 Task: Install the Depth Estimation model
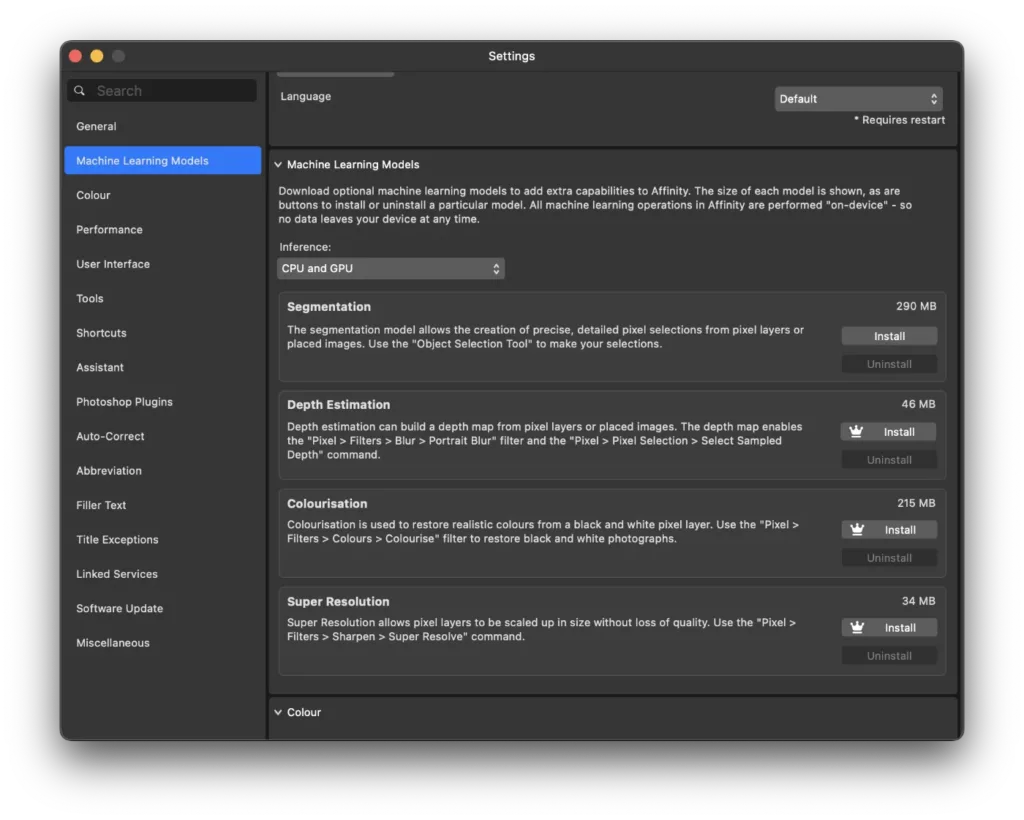889,432
